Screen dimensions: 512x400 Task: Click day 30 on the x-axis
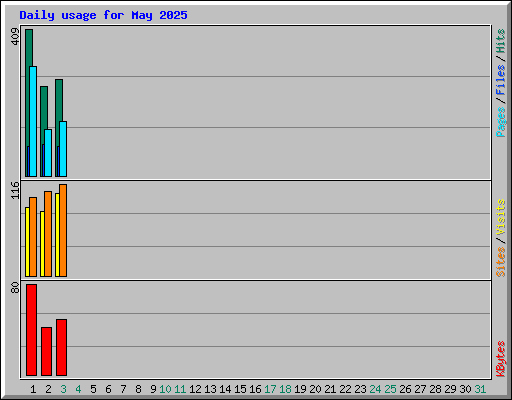tap(465, 389)
